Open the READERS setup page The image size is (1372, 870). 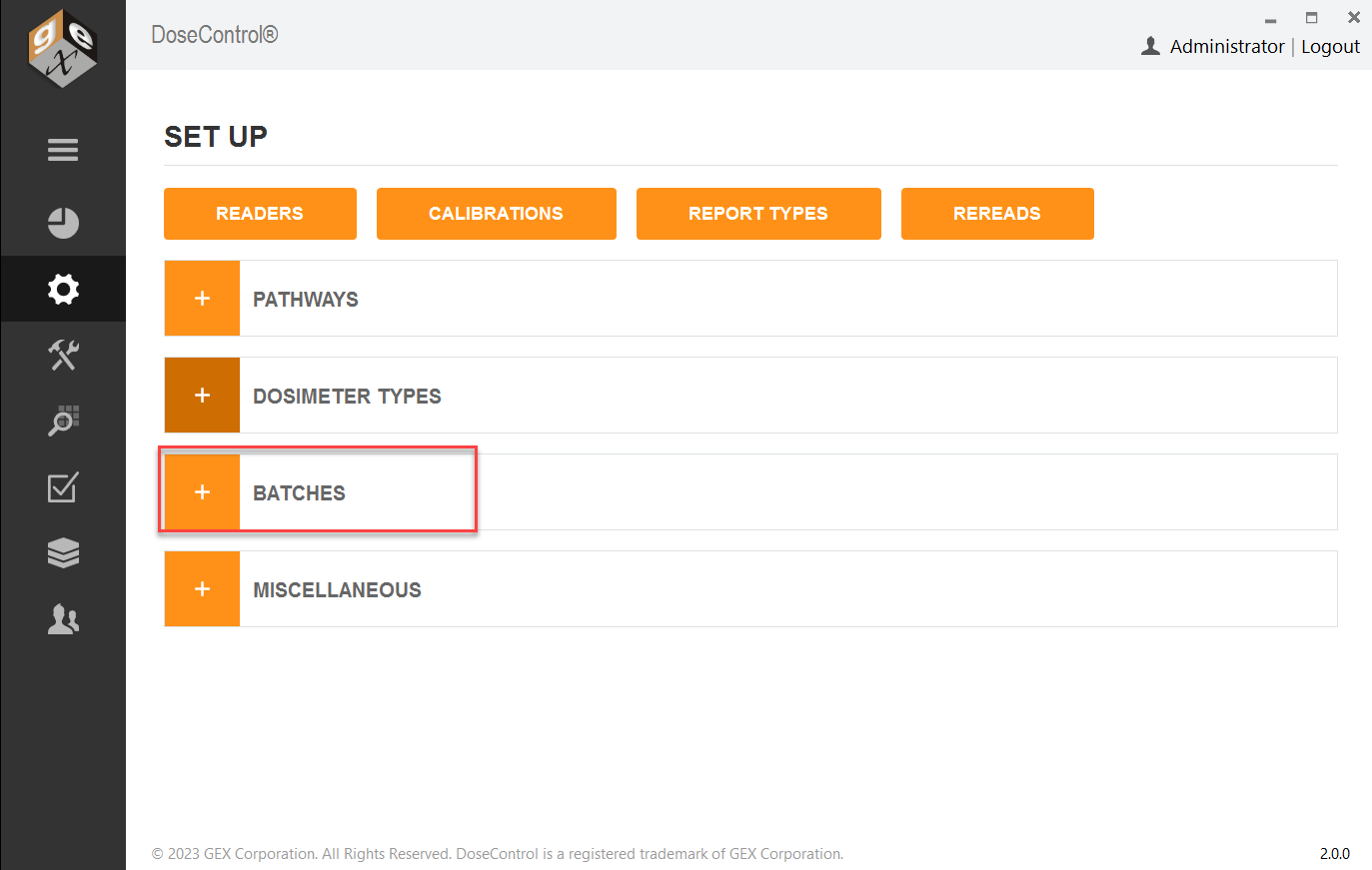pyautogui.click(x=260, y=214)
